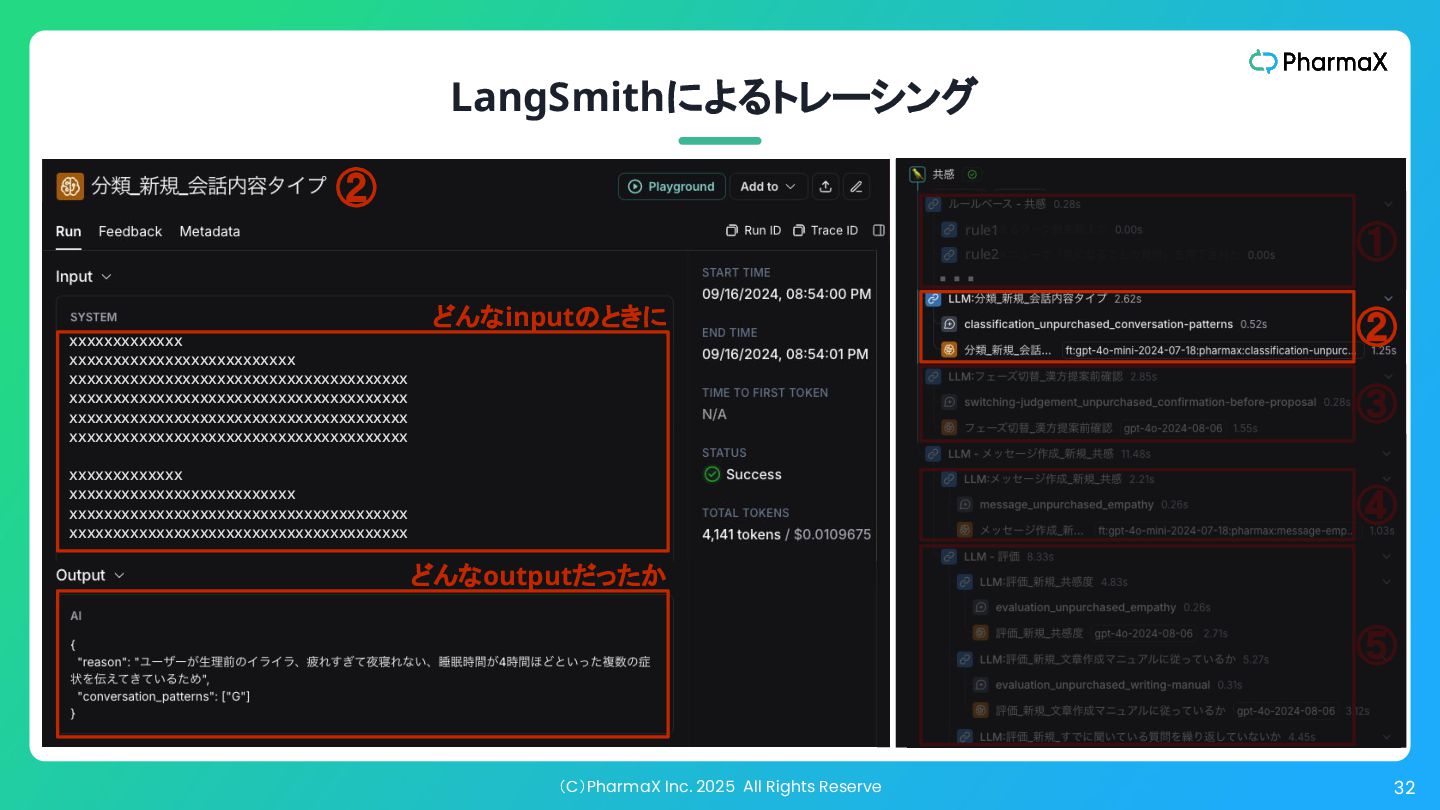
Task: Collapse the ルールベース - 共感 row chevron
Action: click(1388, 204)
